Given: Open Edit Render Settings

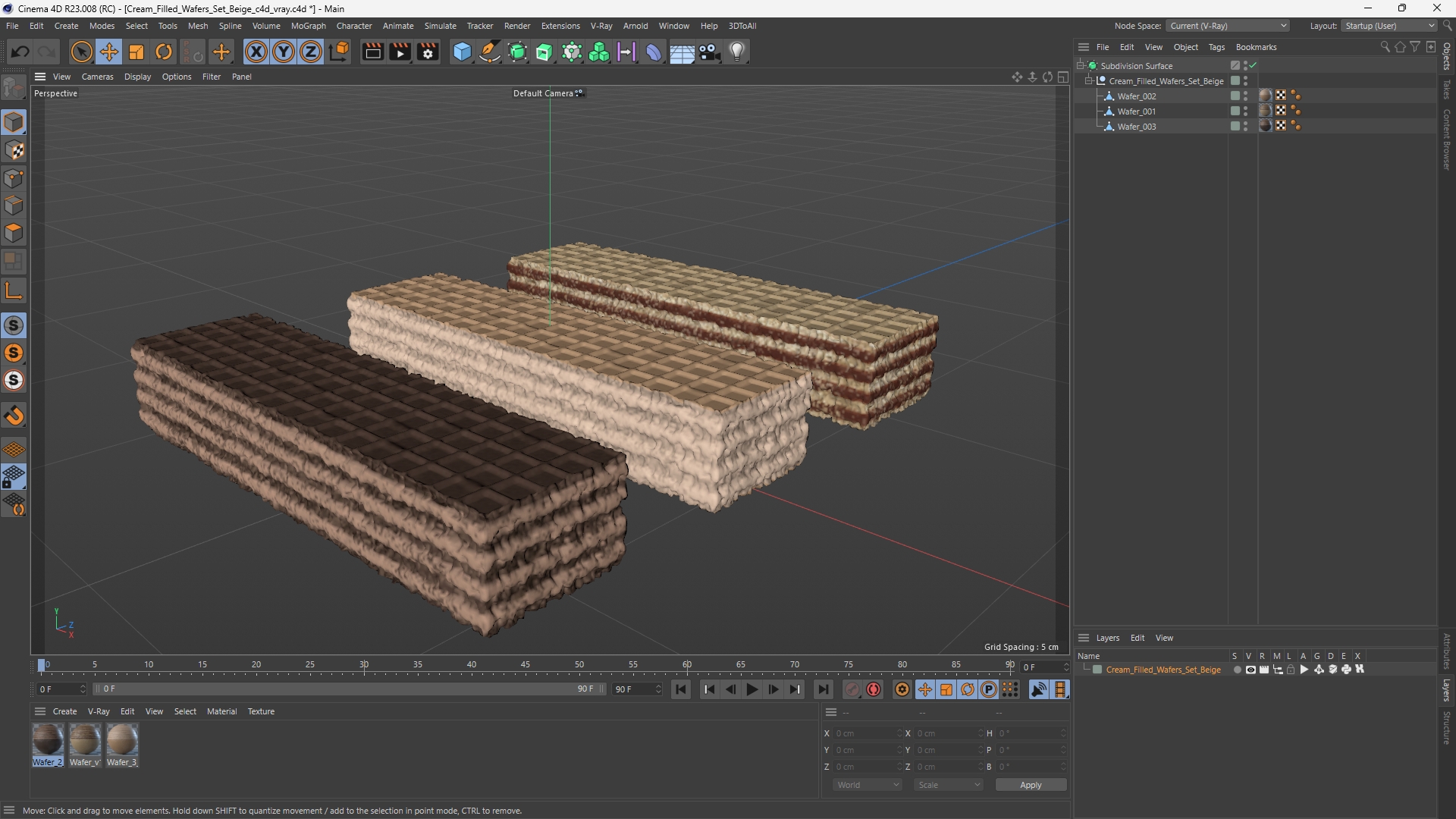Looking at the screenshot, I should click(x=428, y=52).
